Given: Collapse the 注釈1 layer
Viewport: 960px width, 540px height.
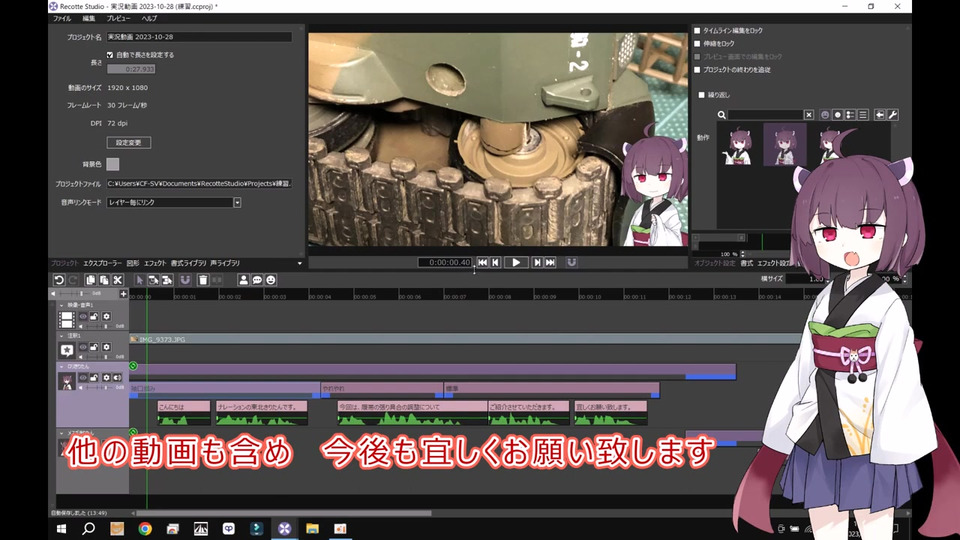Looking at the screenshot, I should [61, 336].
